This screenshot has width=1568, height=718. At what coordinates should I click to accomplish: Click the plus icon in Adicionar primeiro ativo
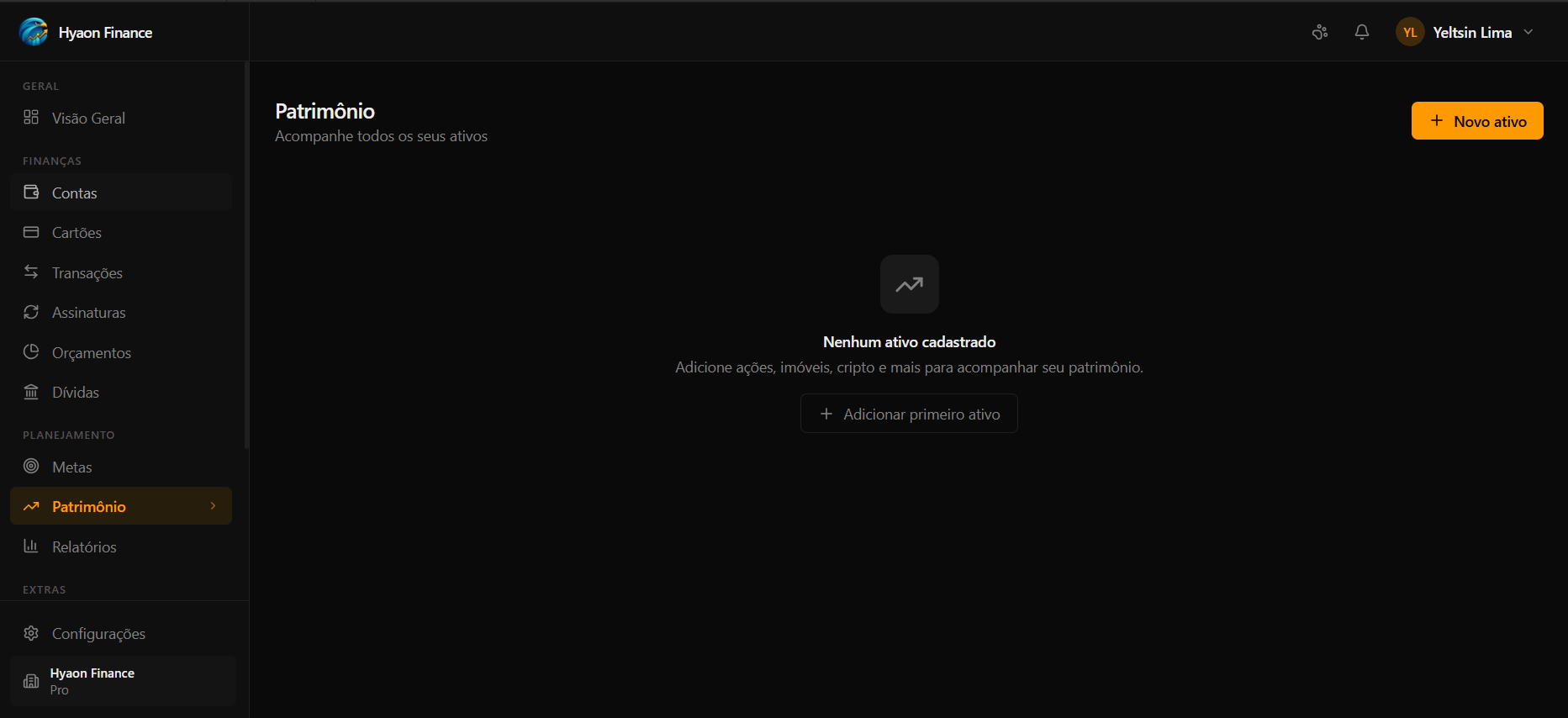coord(826,414)
